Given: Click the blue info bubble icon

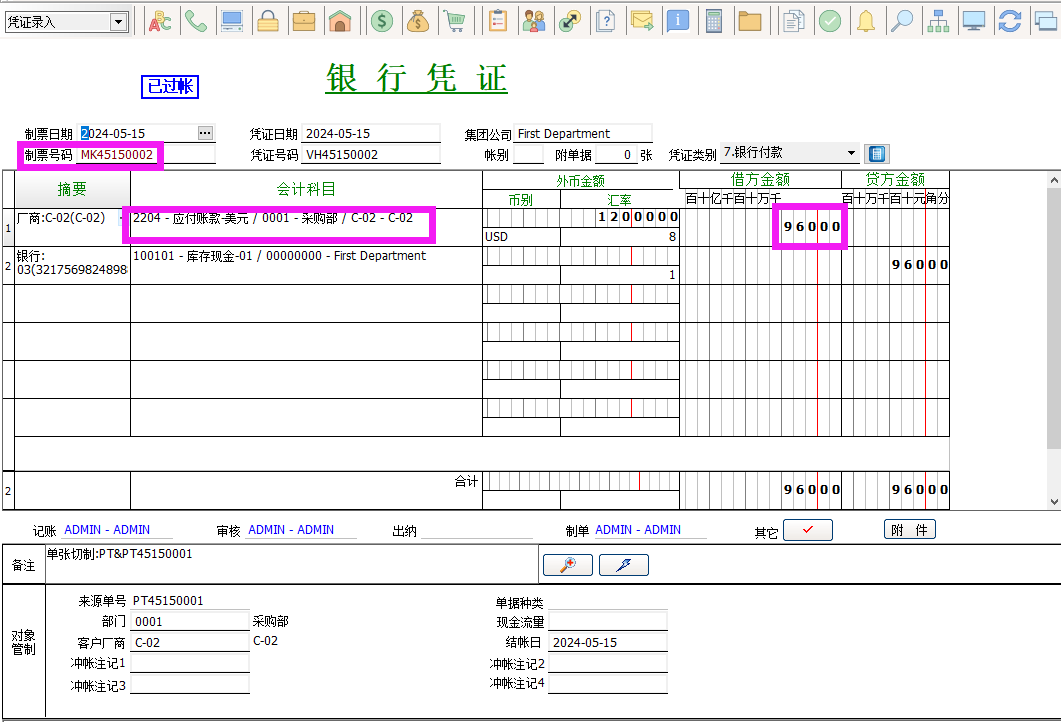Looking at the screenshot, I should [678, 22].
